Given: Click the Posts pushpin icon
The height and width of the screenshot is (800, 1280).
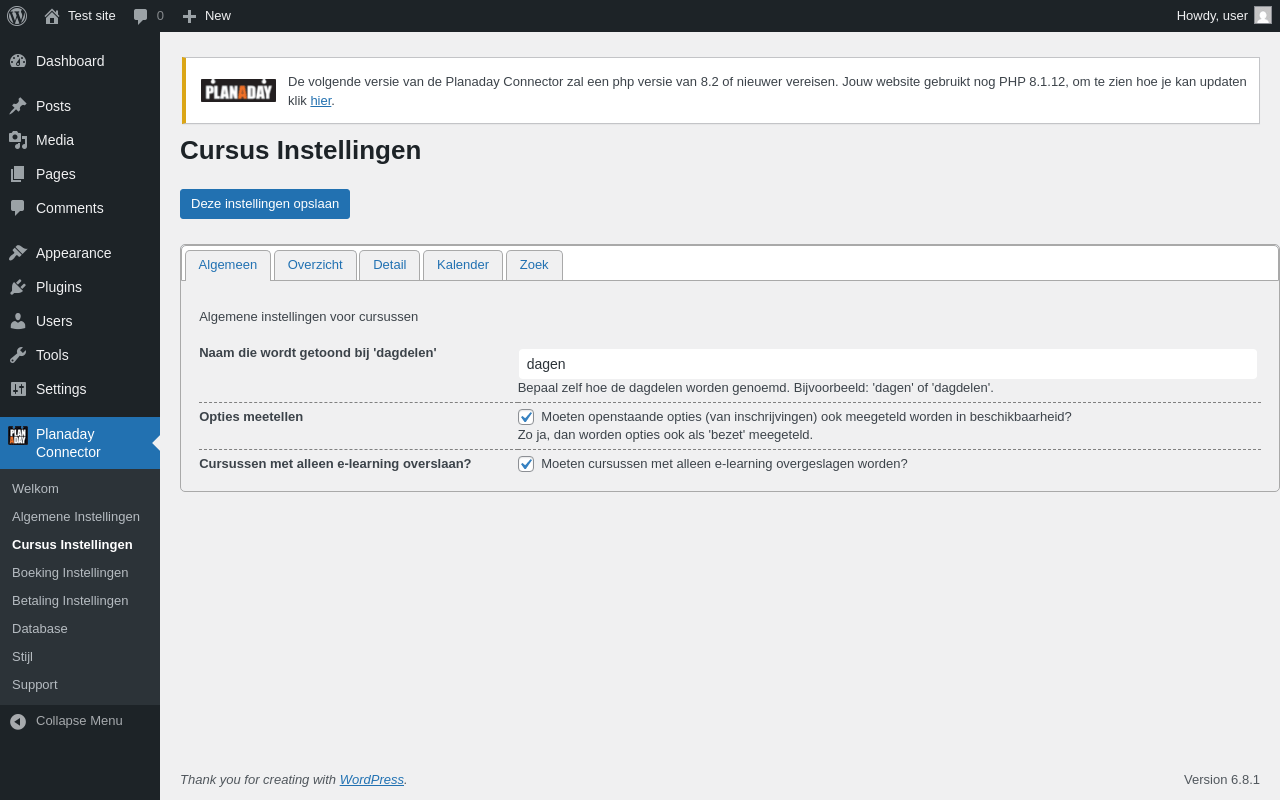Looking at the screenshot, I should pos(18,106).
